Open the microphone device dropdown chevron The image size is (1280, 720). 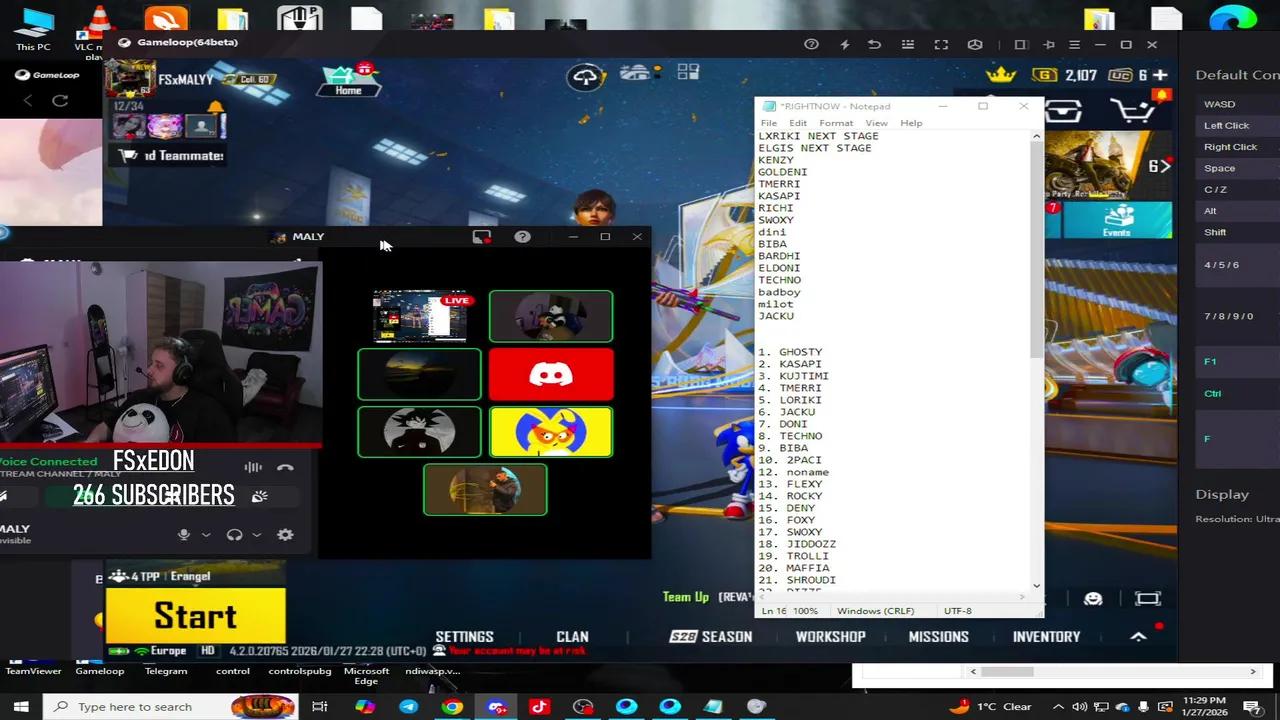tap(206, 534)
